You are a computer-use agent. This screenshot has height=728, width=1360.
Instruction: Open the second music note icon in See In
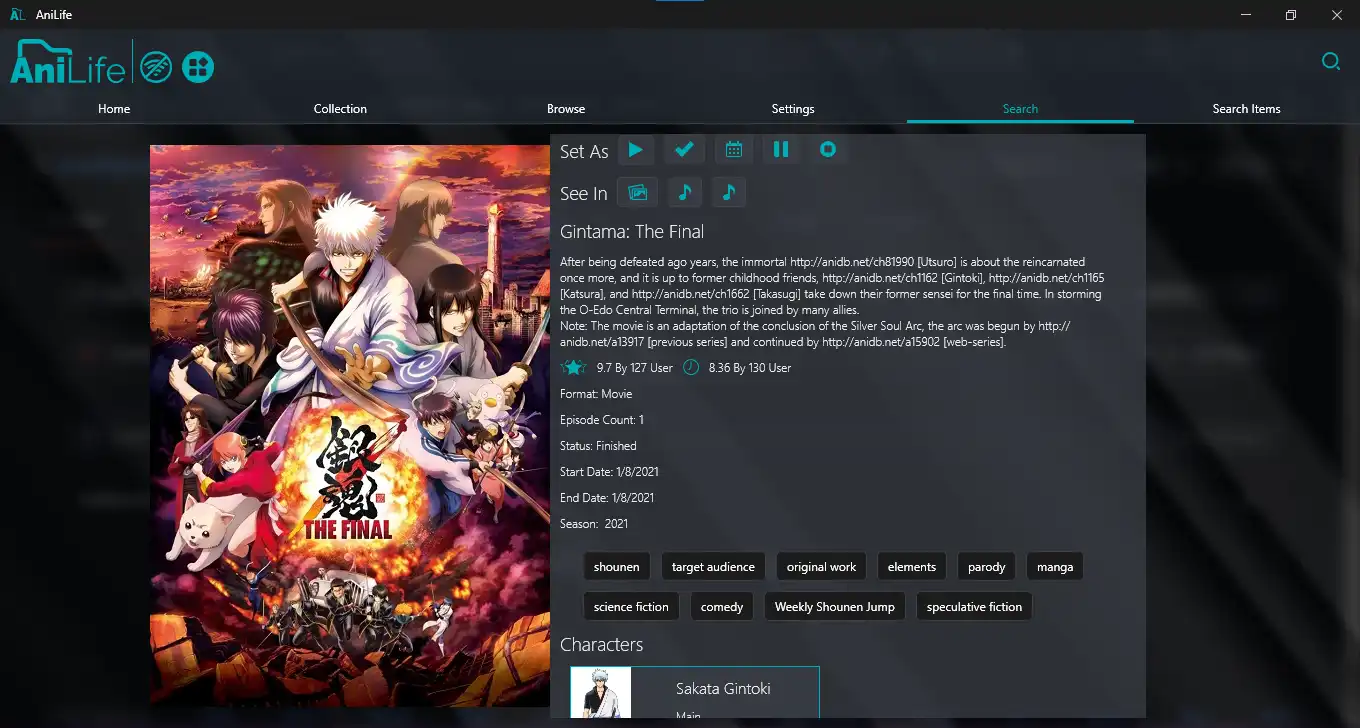point(729,192)
